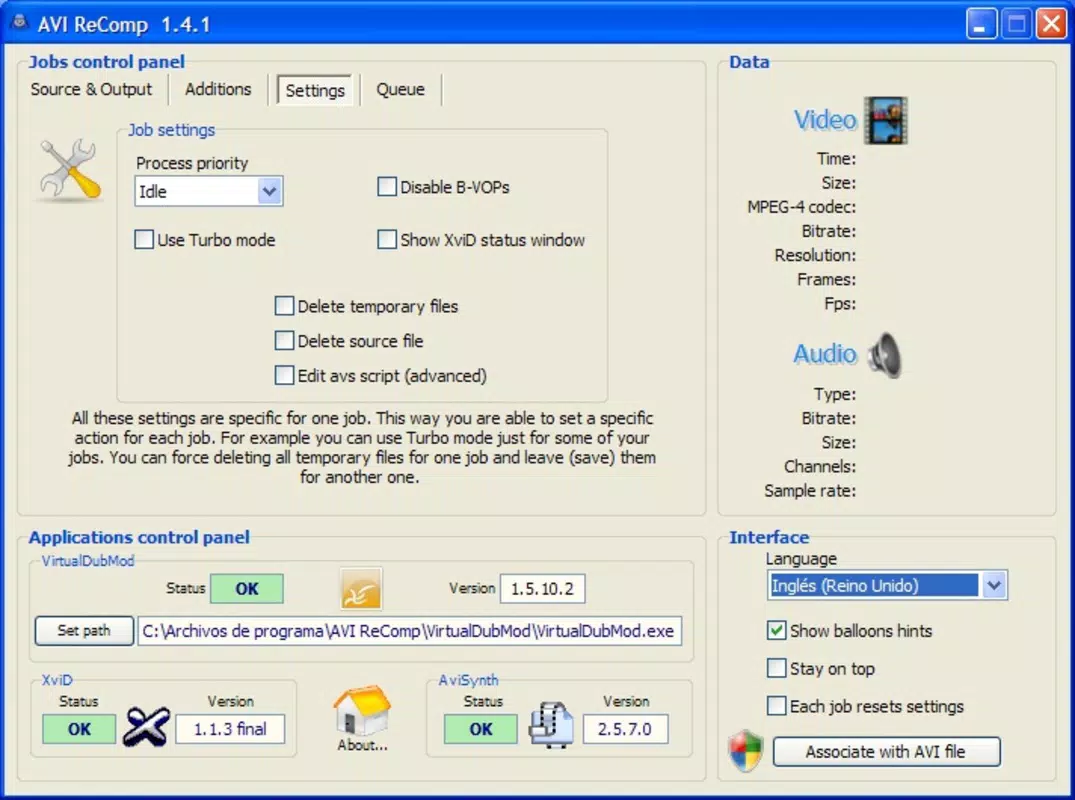Enable Edit avs script (advanced)

click(284, 375)
